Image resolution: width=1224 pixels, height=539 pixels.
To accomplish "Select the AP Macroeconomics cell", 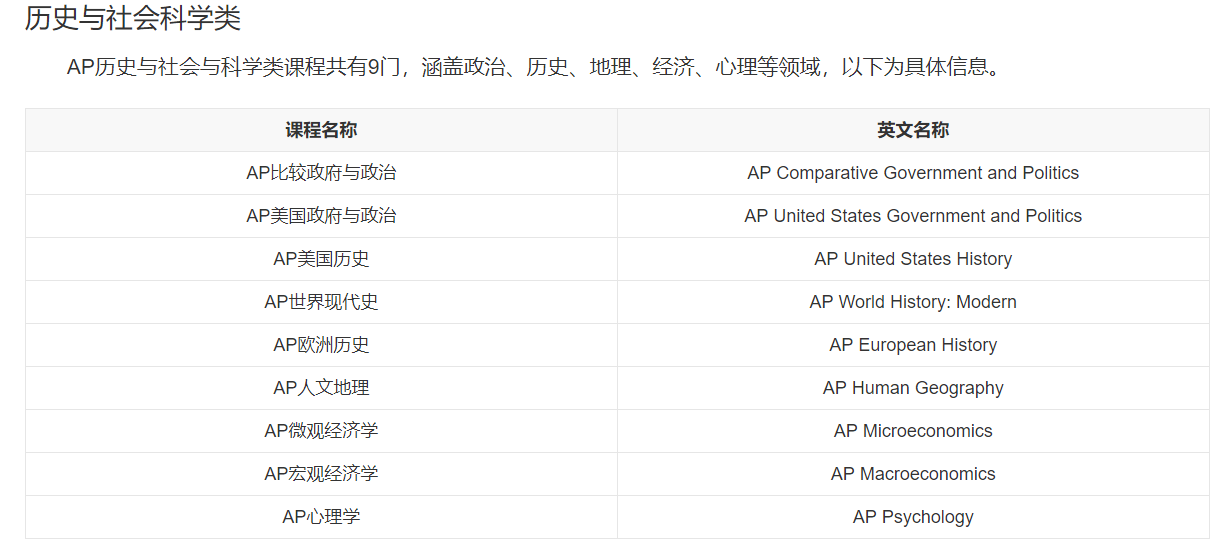I will click(x=913, y=474).
